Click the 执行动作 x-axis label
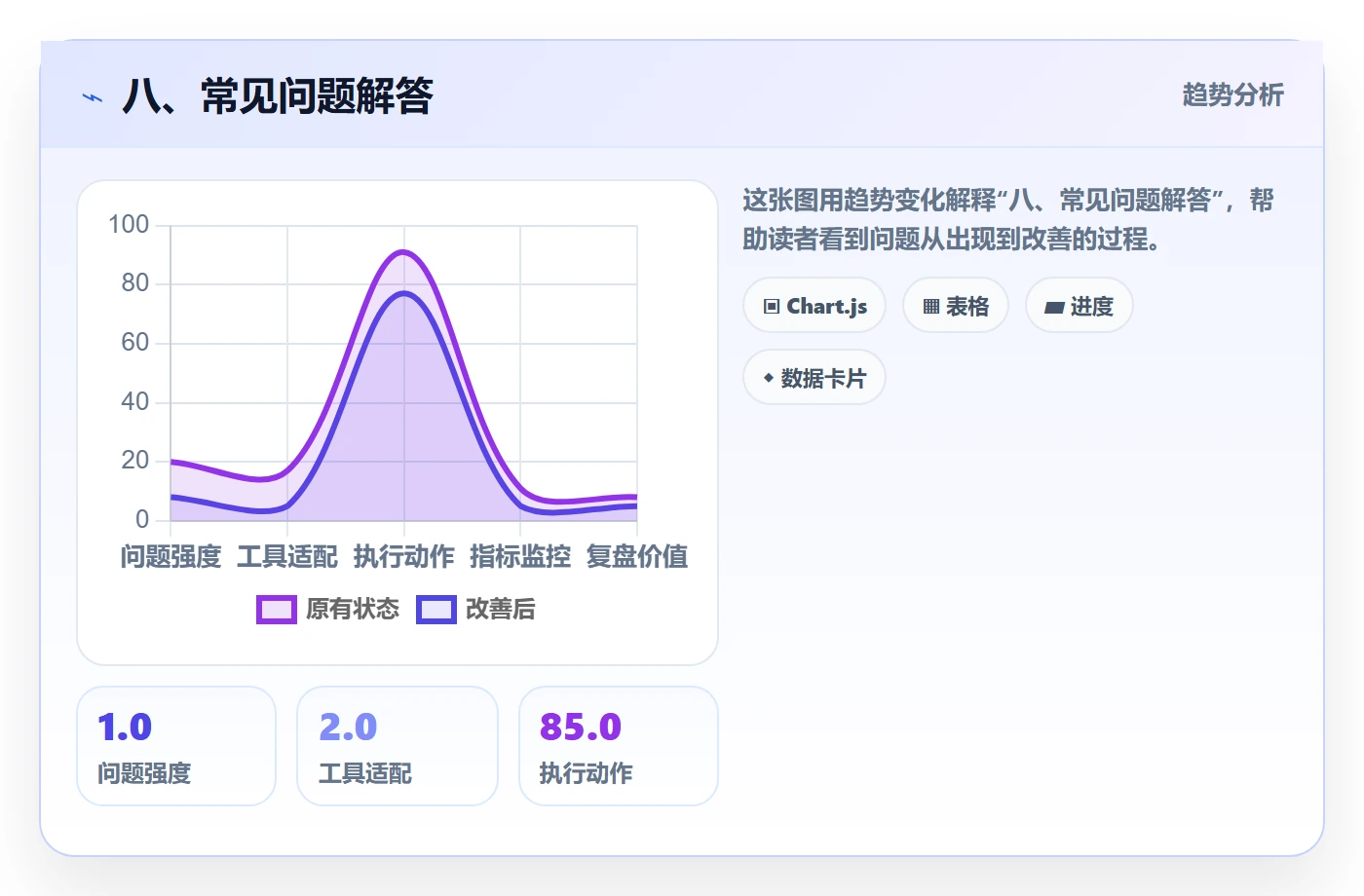The image size is (1364, 896). click(404, 557)
